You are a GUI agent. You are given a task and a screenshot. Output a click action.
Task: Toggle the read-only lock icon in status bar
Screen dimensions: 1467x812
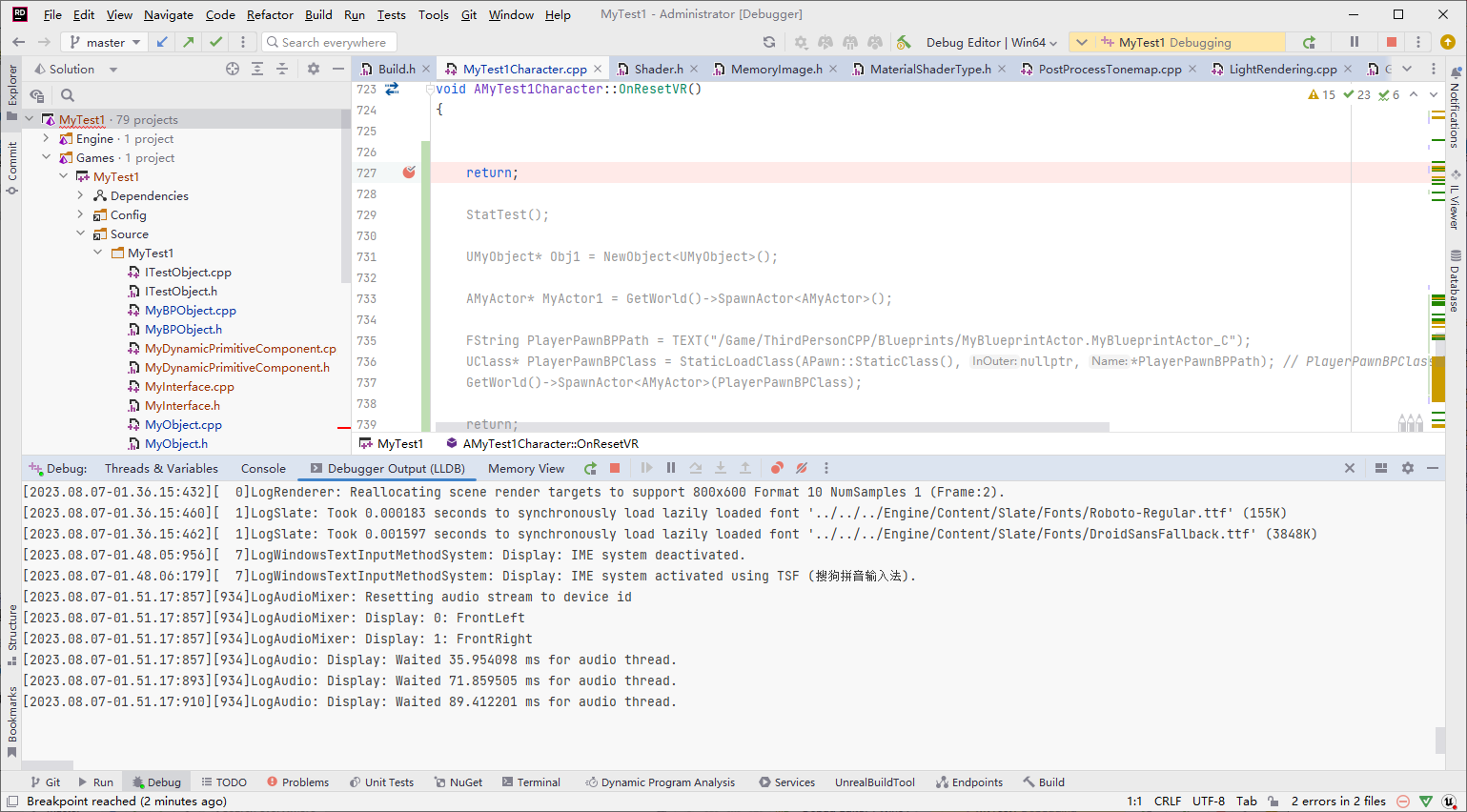1273,802
